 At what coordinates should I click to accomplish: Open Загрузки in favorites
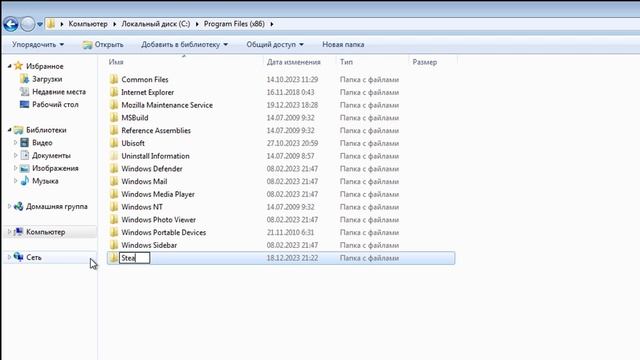point(47,79)
